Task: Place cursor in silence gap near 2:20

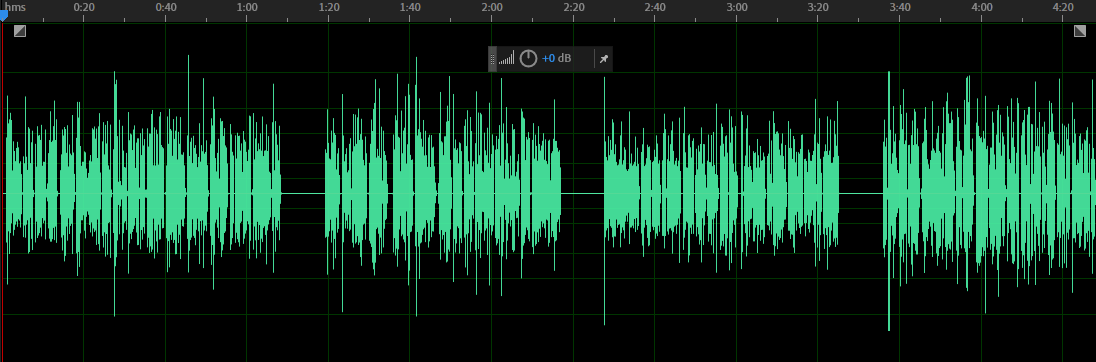Action: point(582,194)
